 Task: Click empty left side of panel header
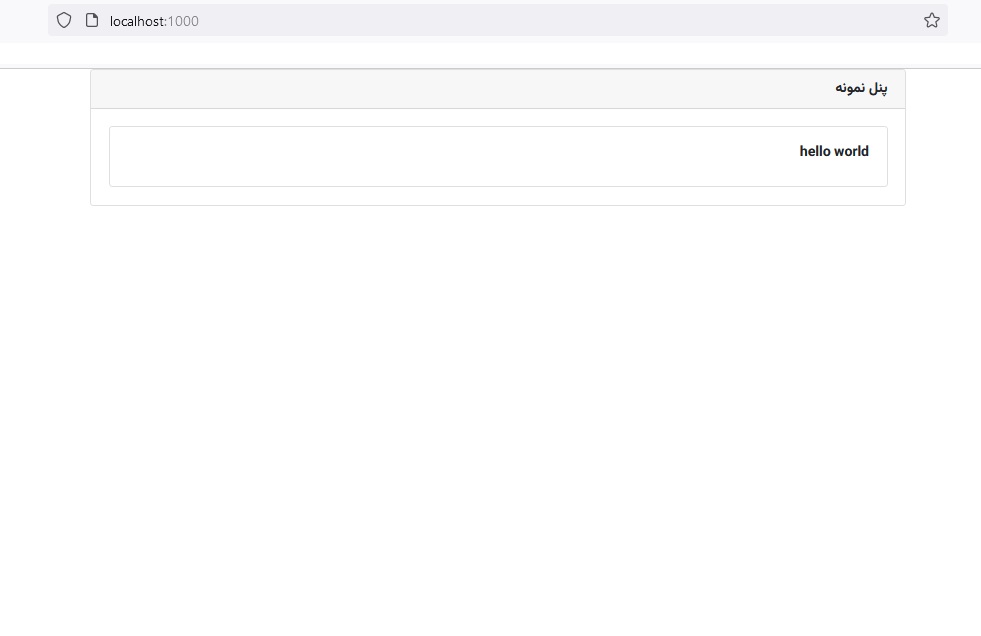[300, 88]
